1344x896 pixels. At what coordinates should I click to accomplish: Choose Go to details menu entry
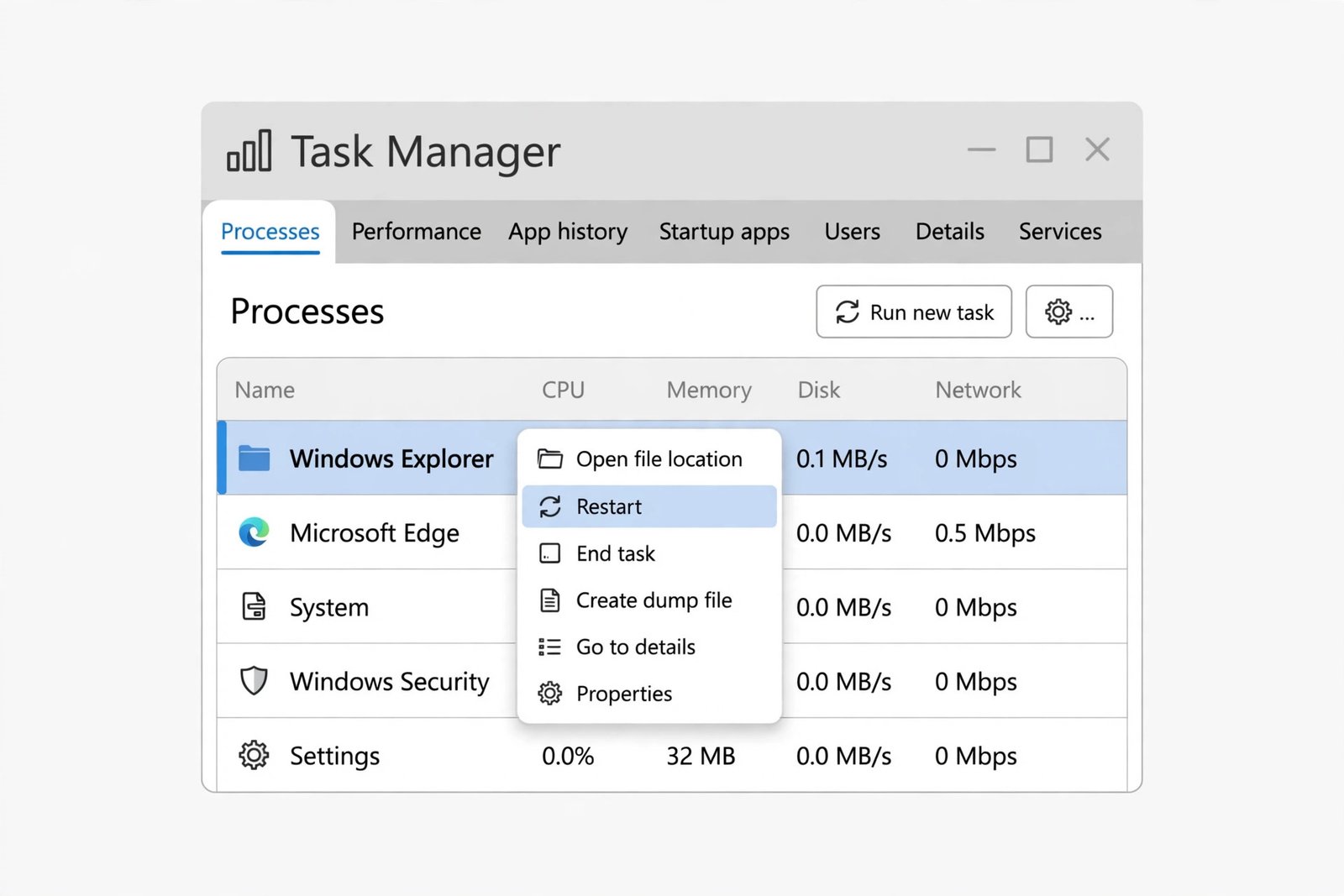click(x=649, y=647)
